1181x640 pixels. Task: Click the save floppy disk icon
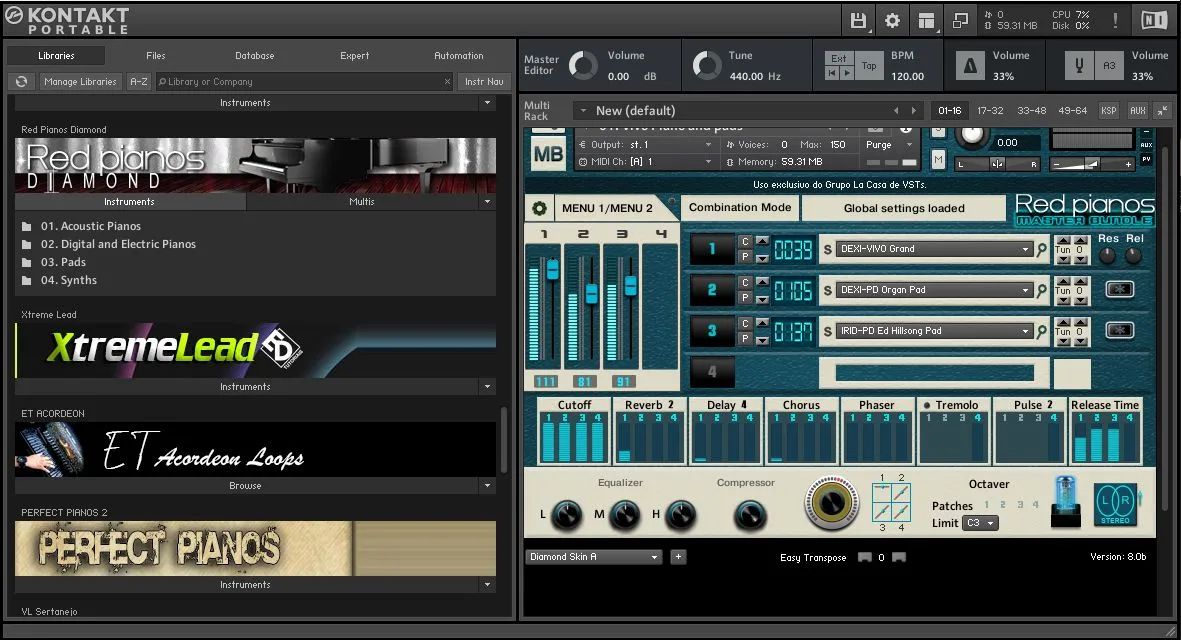[x=858, y=20]
